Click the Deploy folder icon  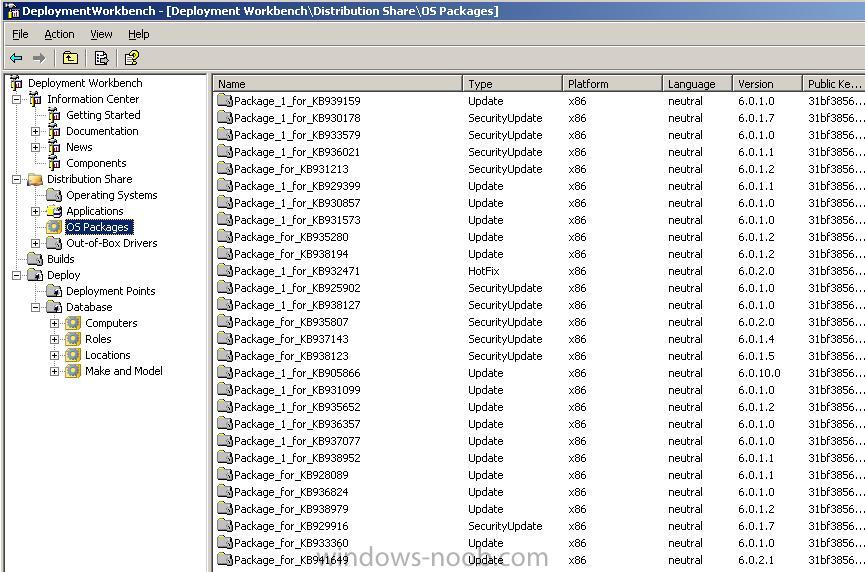pyautogui.click(x=35, y=275)
